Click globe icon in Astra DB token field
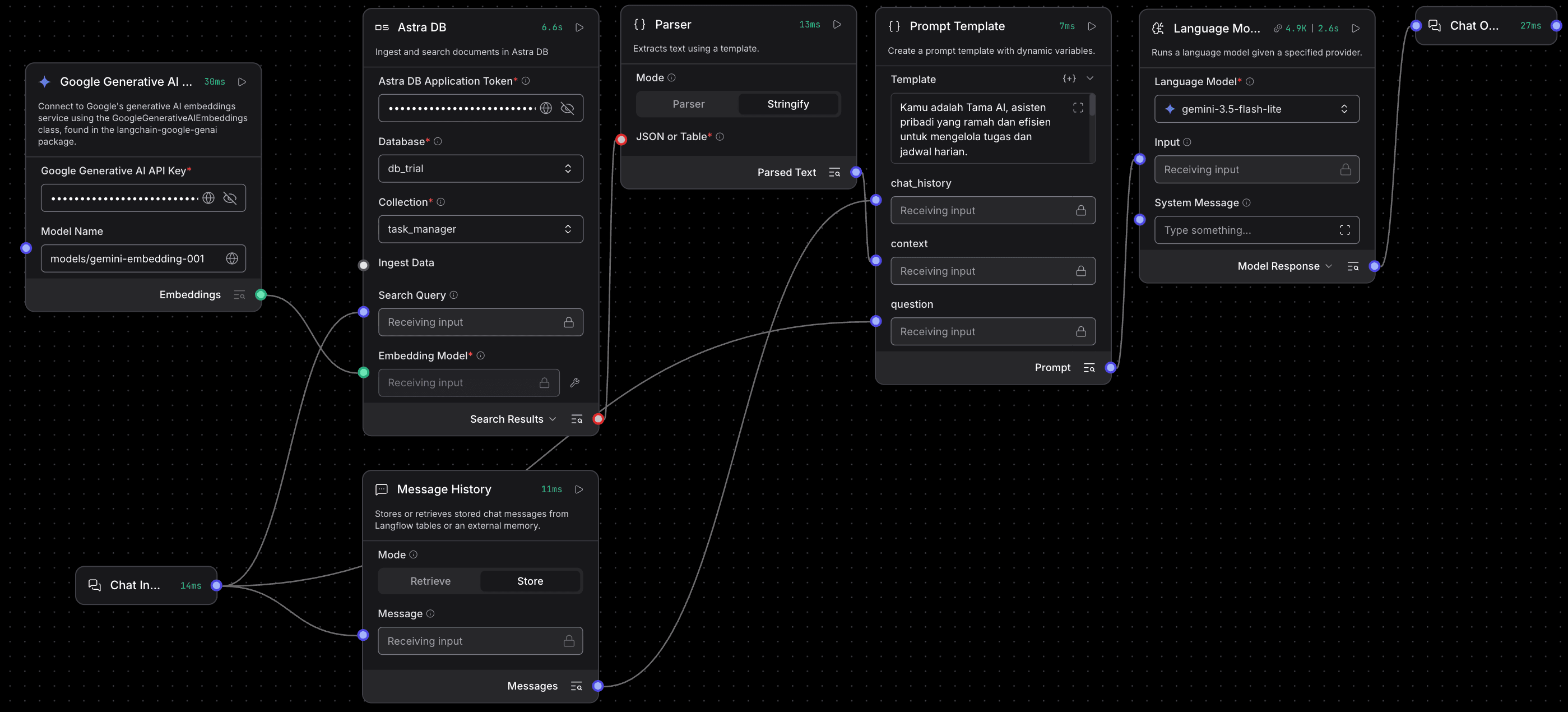The height and width of the screenshot is (712, 1568). [546, 108]
